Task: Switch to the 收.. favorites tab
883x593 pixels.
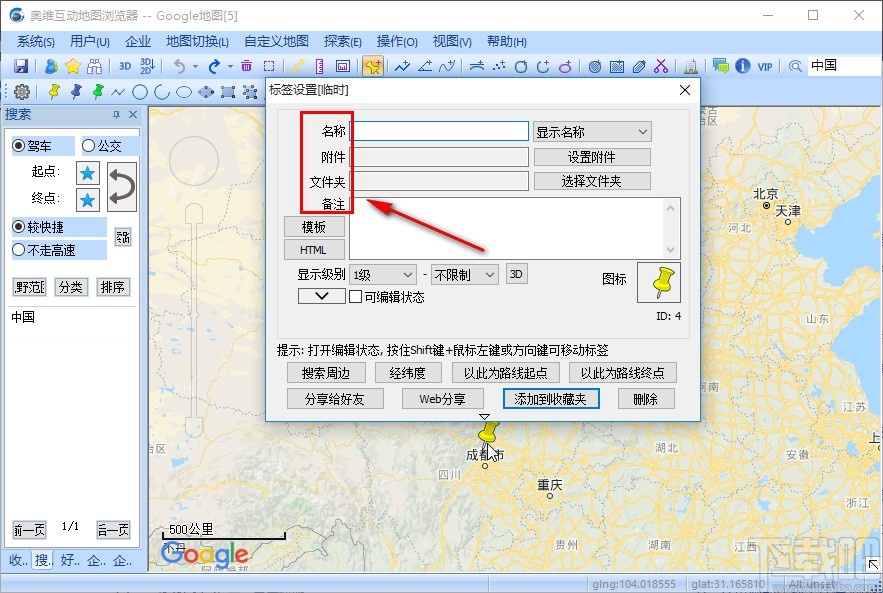Action: (x=17, y=560)
